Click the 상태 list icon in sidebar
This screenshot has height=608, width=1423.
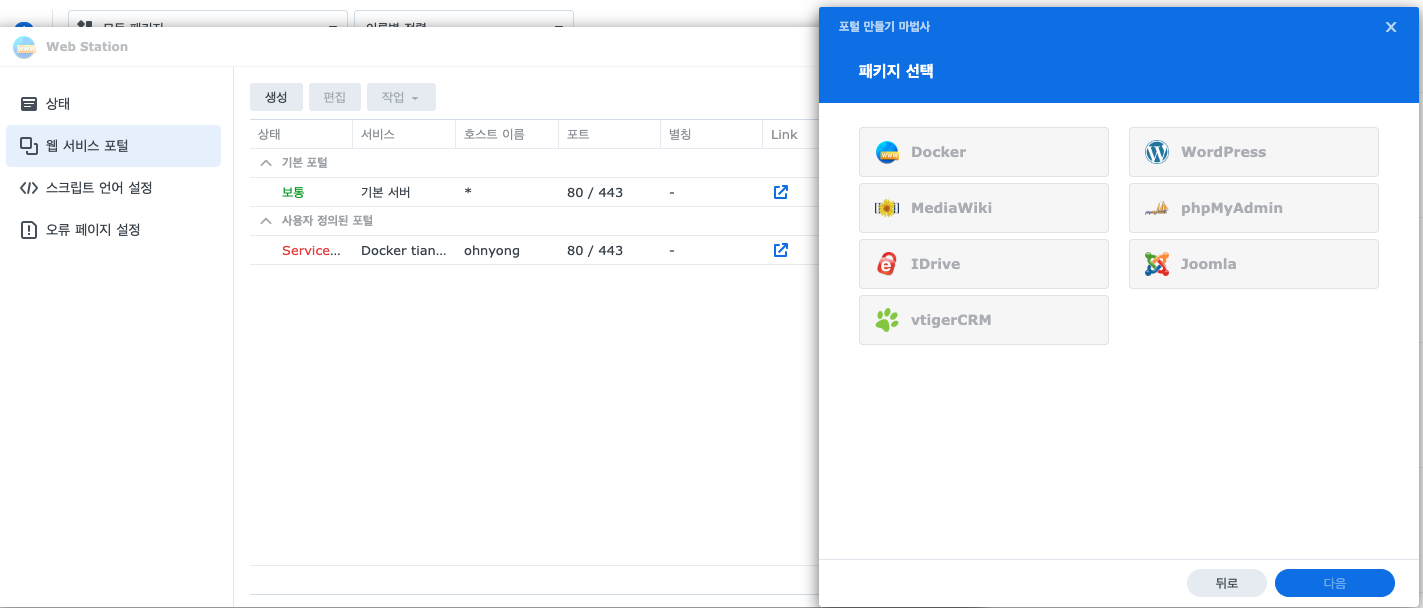[x=29, y=104]
